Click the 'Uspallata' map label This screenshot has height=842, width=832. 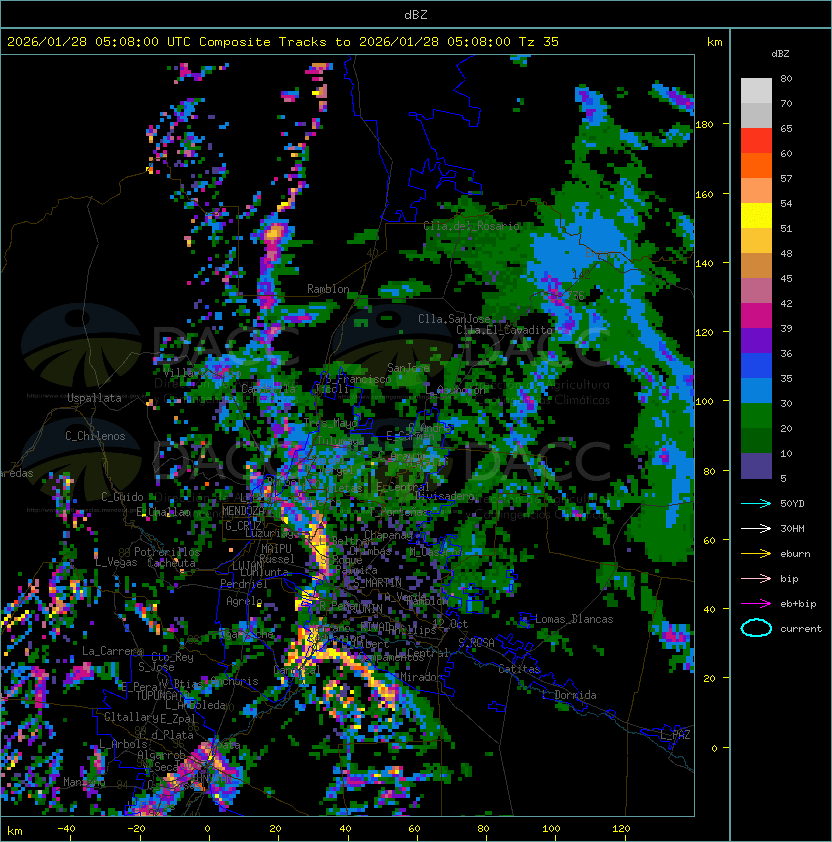click(94, 398)
